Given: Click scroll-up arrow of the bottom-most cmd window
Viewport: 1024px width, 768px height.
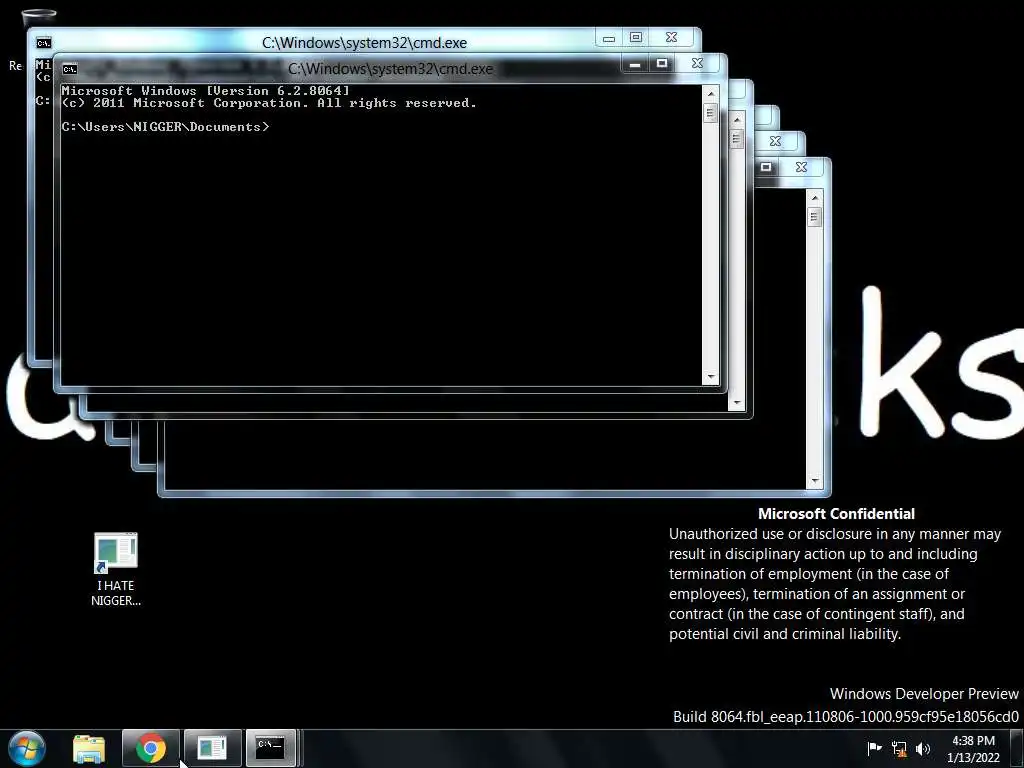Looking at the screenshot, I should (x=814, y=197).
